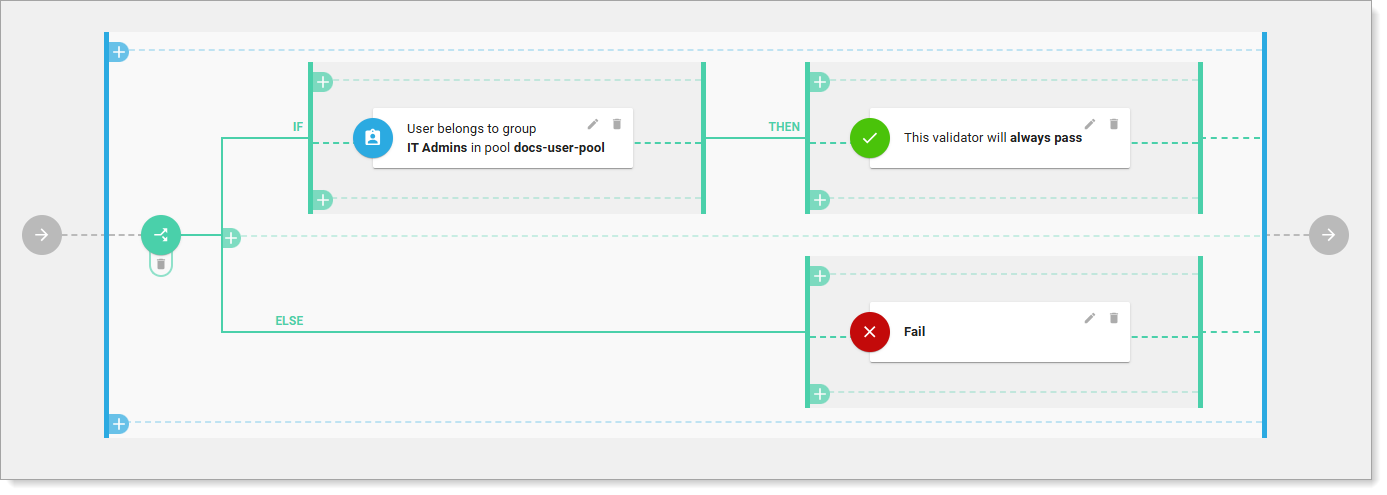This screenshot has width=1387, height=495.
Task: Delete the IT Admins group rule
Action: (617, 124)
